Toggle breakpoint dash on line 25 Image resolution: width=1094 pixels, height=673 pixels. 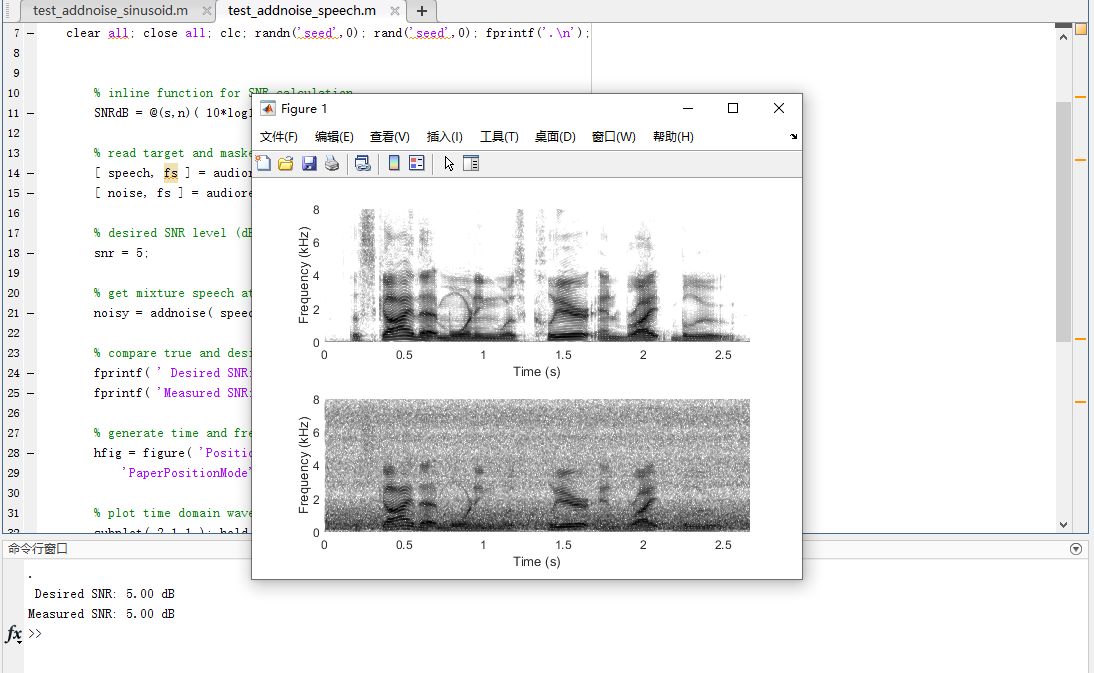(31, 393)
